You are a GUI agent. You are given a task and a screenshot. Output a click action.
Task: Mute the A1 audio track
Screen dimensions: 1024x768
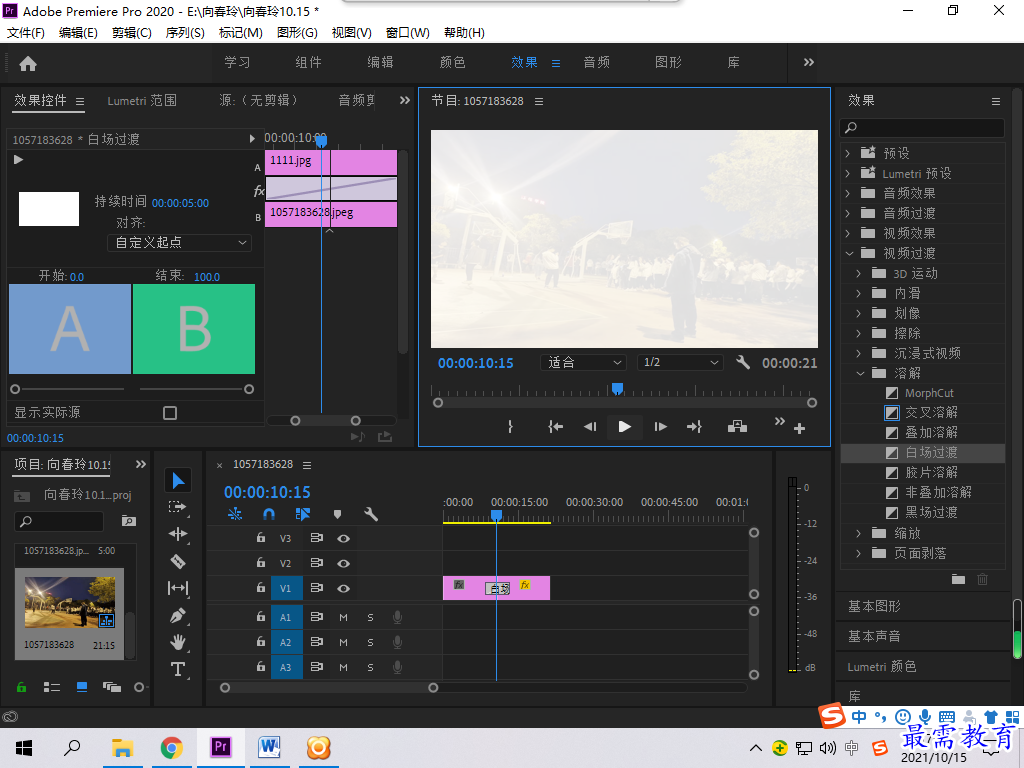tap(344, 617)
